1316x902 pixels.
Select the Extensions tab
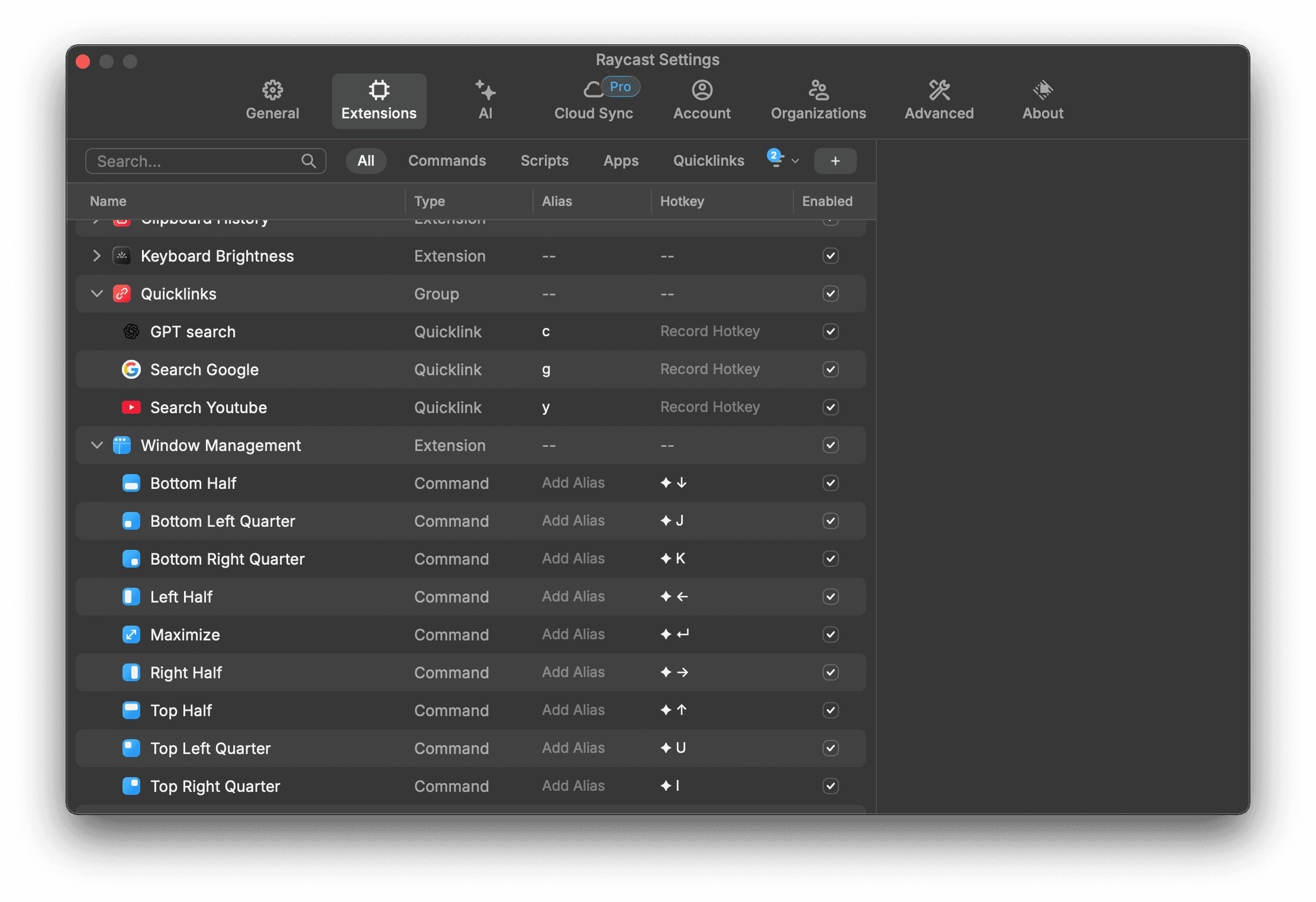click(379, 101)
